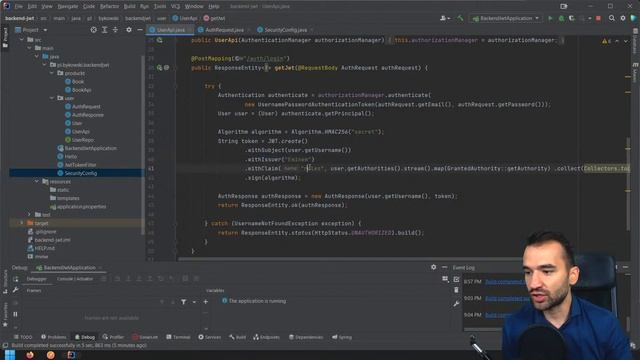This screenshot has height=360, width=640.
Task: Hide the Project panel with minus icon
Action: coord(140,30)
